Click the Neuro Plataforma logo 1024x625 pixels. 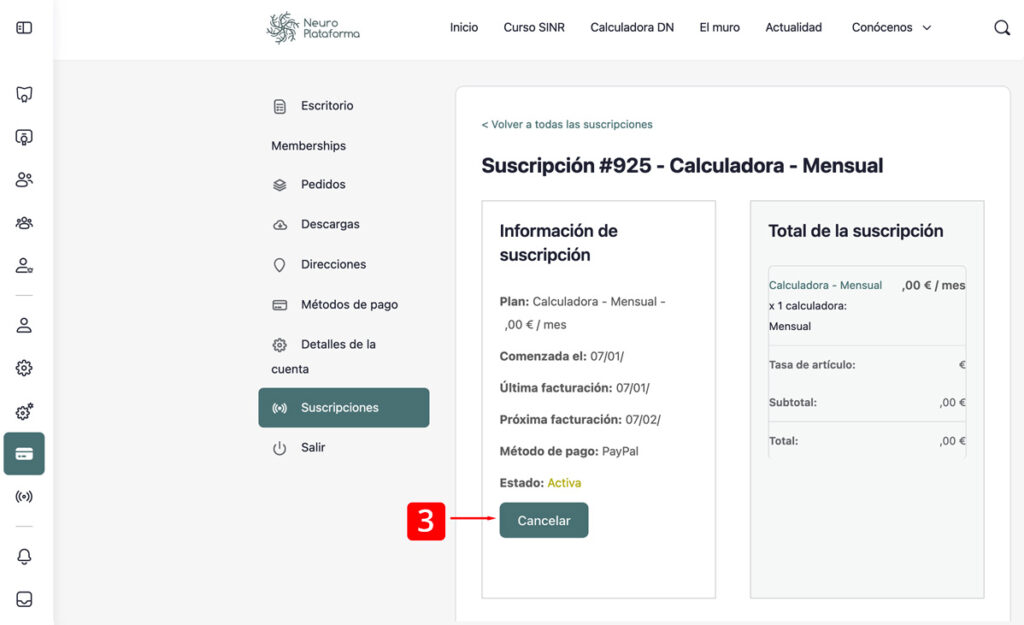click(x=313, y=27)
